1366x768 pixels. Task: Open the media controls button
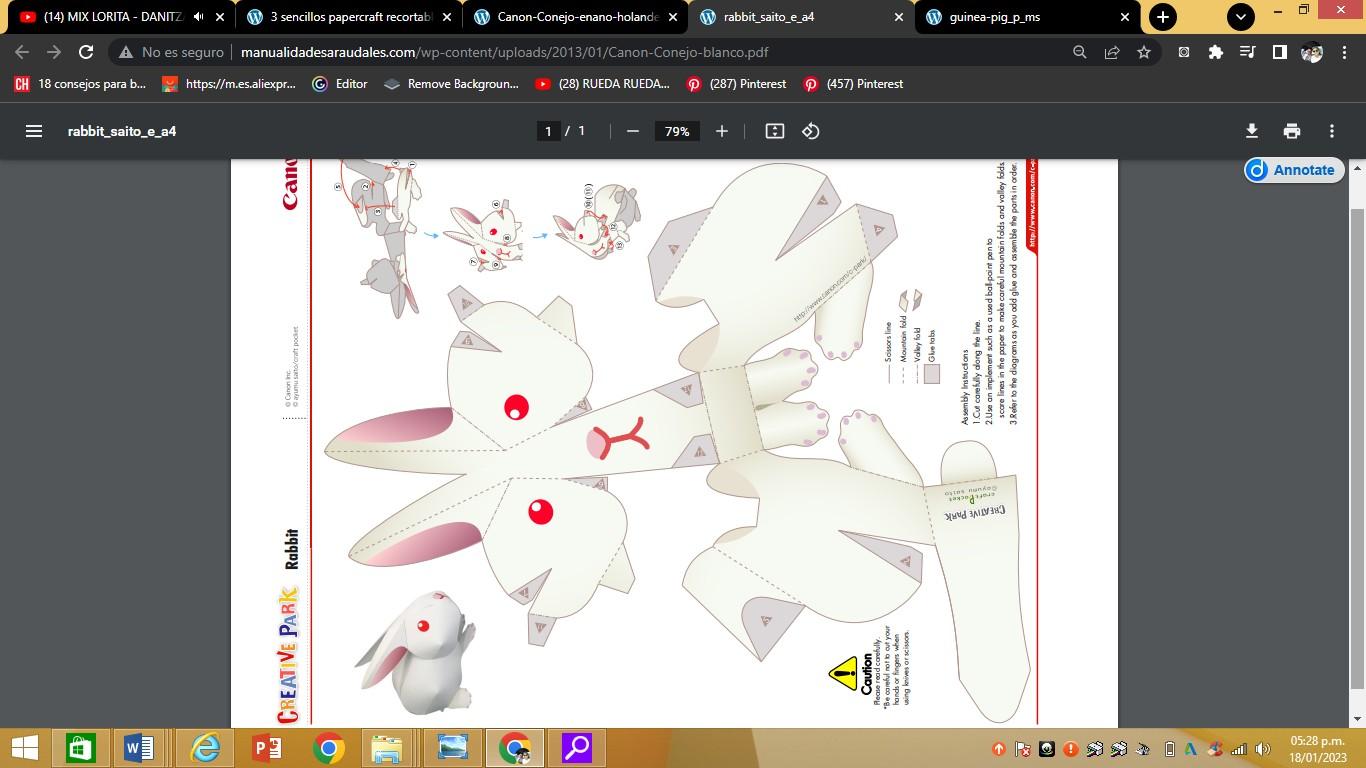click(1247, 52)
